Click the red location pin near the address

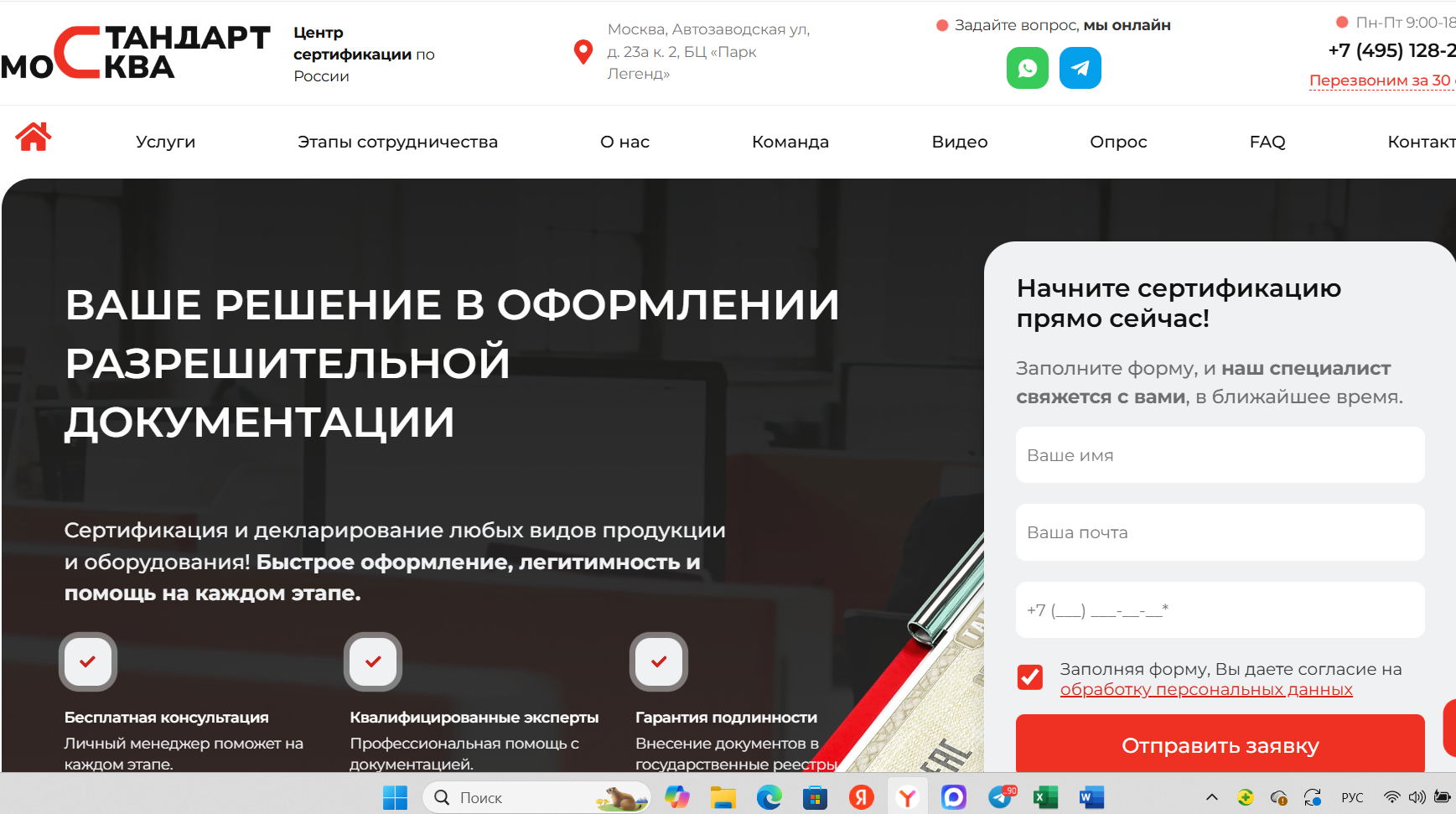pos(583,52)
